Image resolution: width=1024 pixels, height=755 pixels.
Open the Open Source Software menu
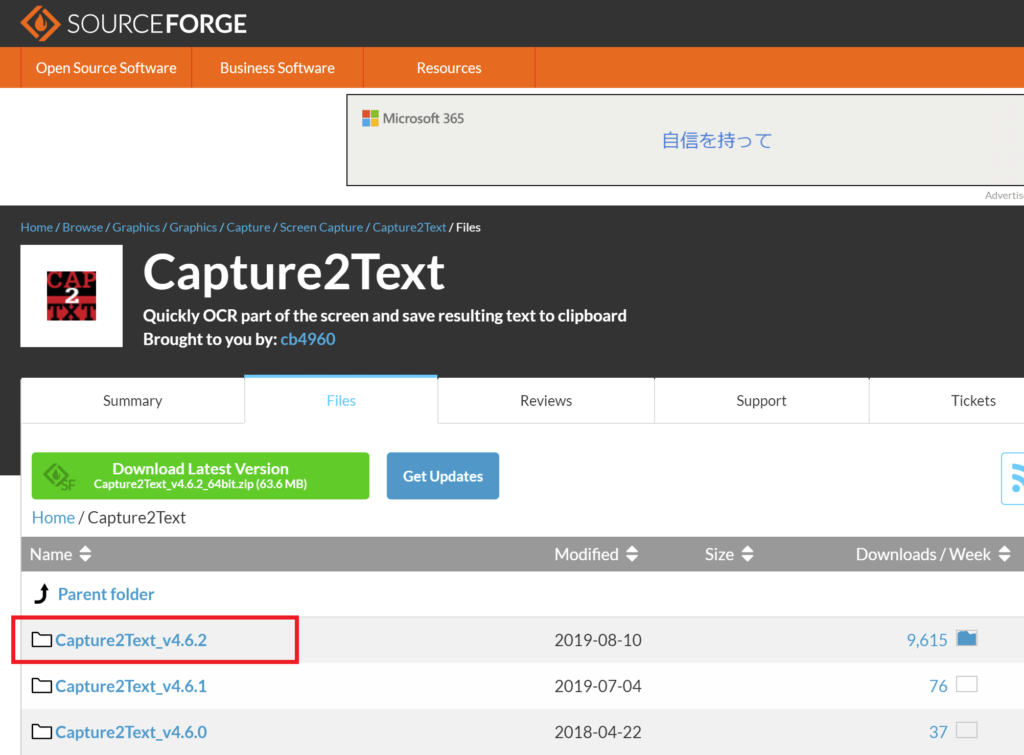[106, 67]
